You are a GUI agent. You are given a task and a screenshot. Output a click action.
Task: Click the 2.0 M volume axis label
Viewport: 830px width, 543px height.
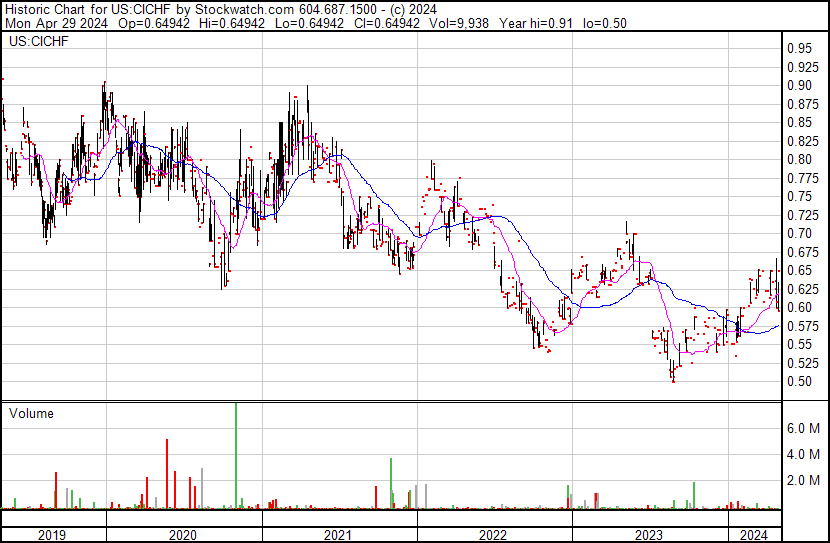coord(803,481)
